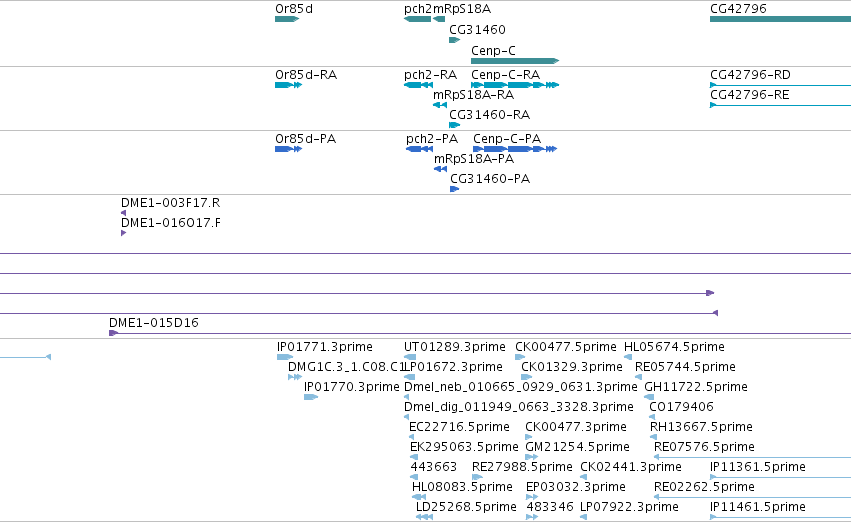Click the DMG1C.3_1.C08.C1 EST label
Image resolution: width=851 pixels, height=522 pixels.
tap(346, 367)
